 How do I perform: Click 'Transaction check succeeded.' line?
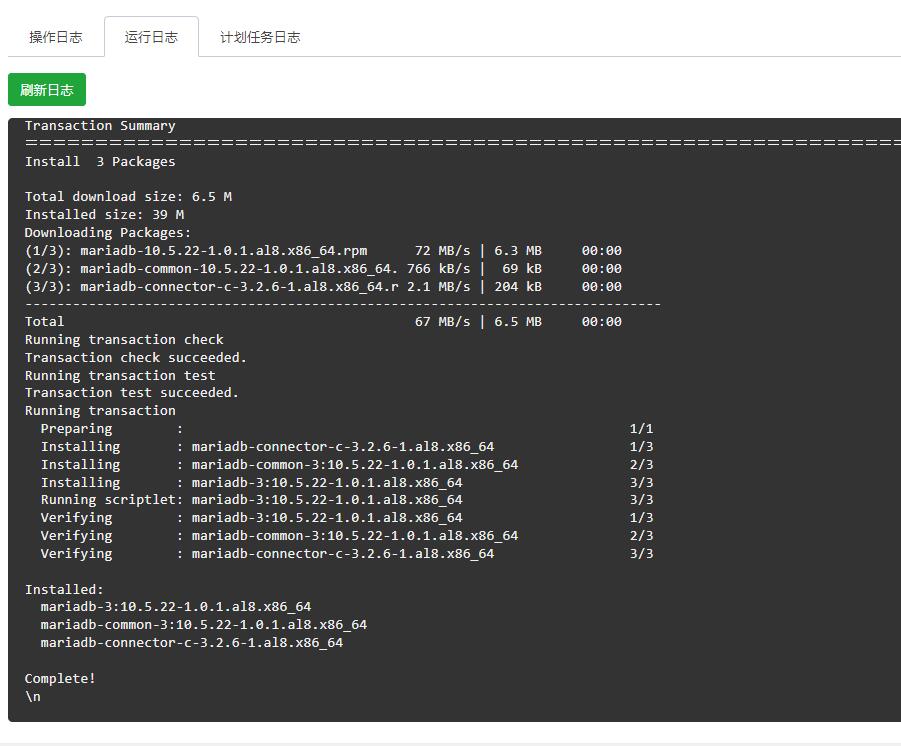pyautogui.click(x=136, y=357)
